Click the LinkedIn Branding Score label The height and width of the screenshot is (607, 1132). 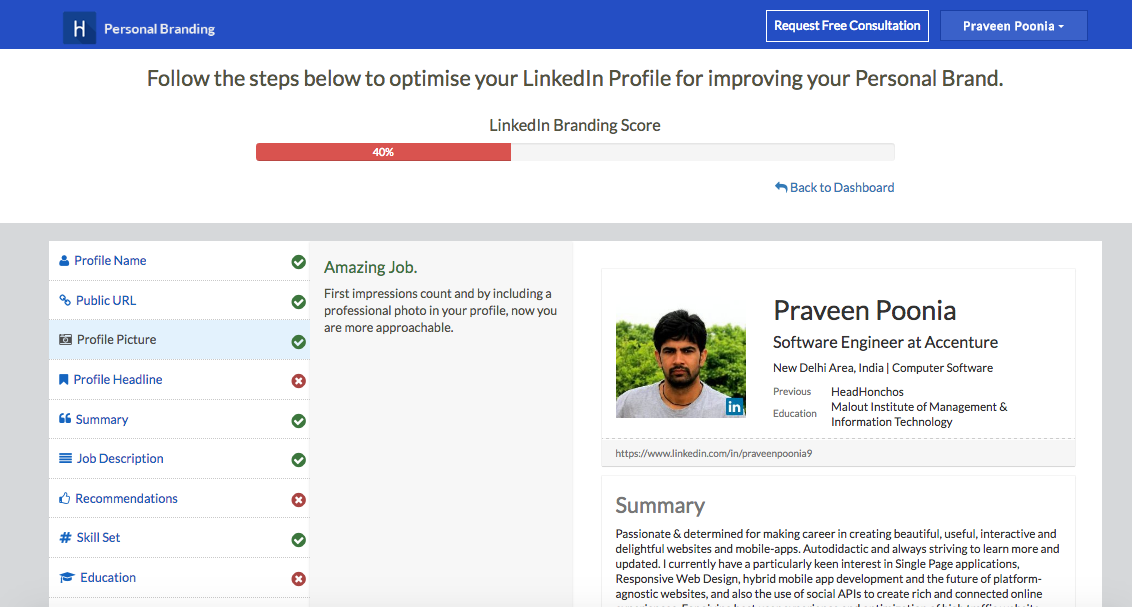click(575, 125)
